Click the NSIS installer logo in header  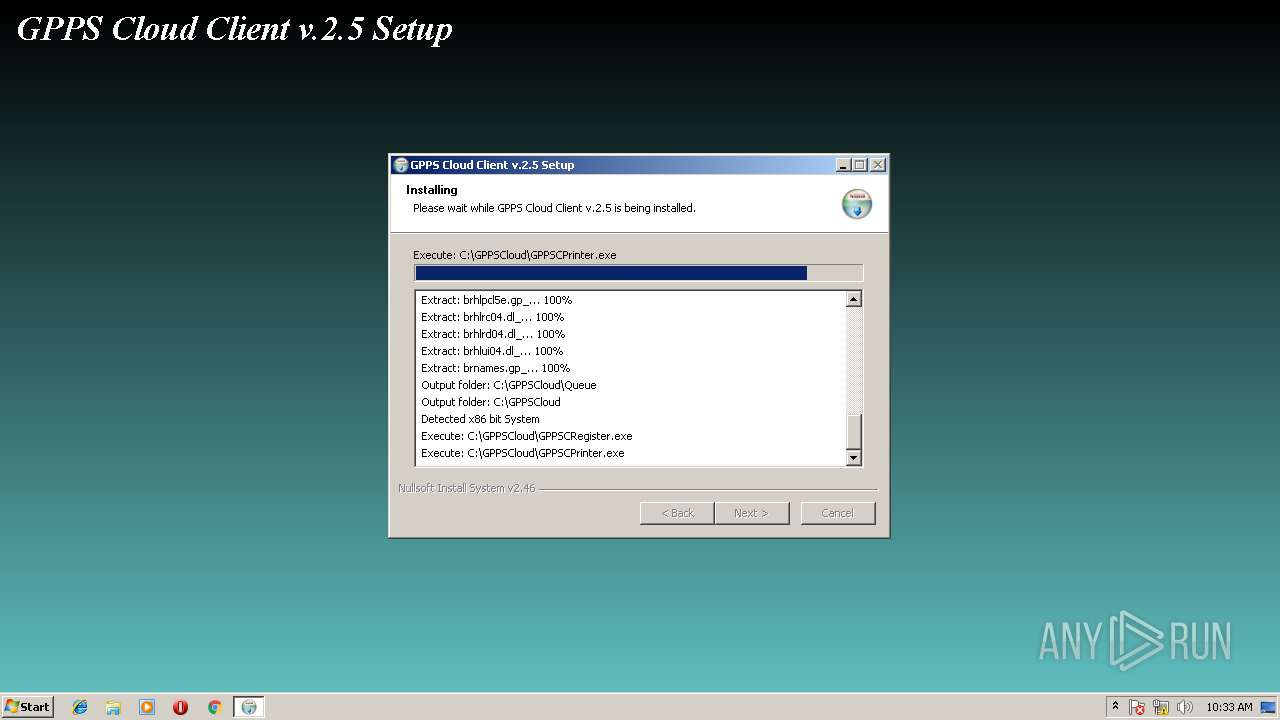(857, 204)
